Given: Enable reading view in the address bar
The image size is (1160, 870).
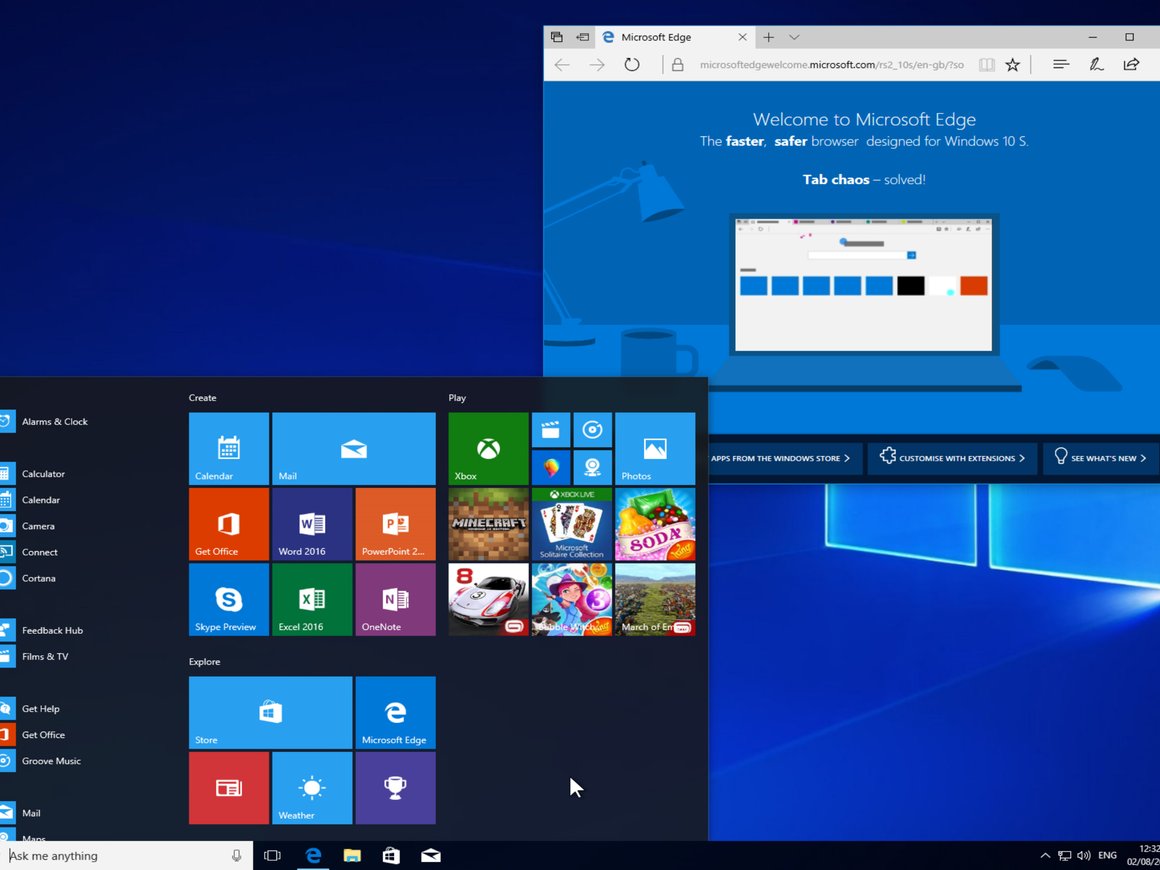Looking at the screenshot, I should click(x=987, y=63).
